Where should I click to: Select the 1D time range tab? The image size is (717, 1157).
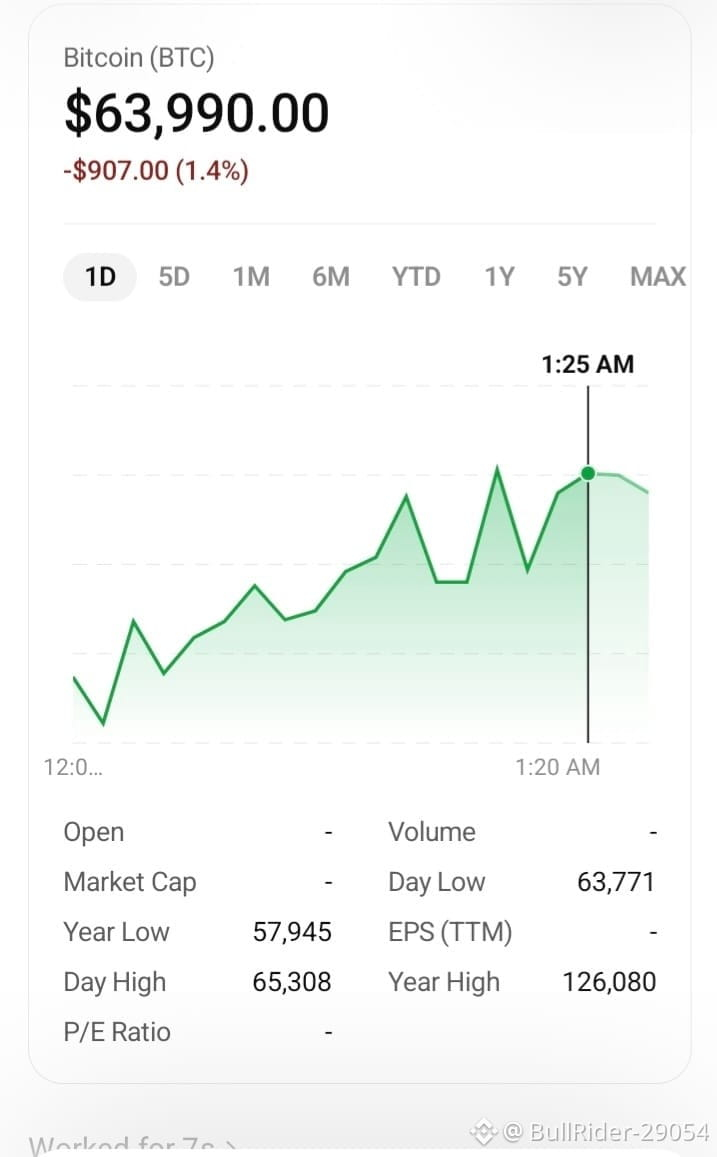coord(100,277)
